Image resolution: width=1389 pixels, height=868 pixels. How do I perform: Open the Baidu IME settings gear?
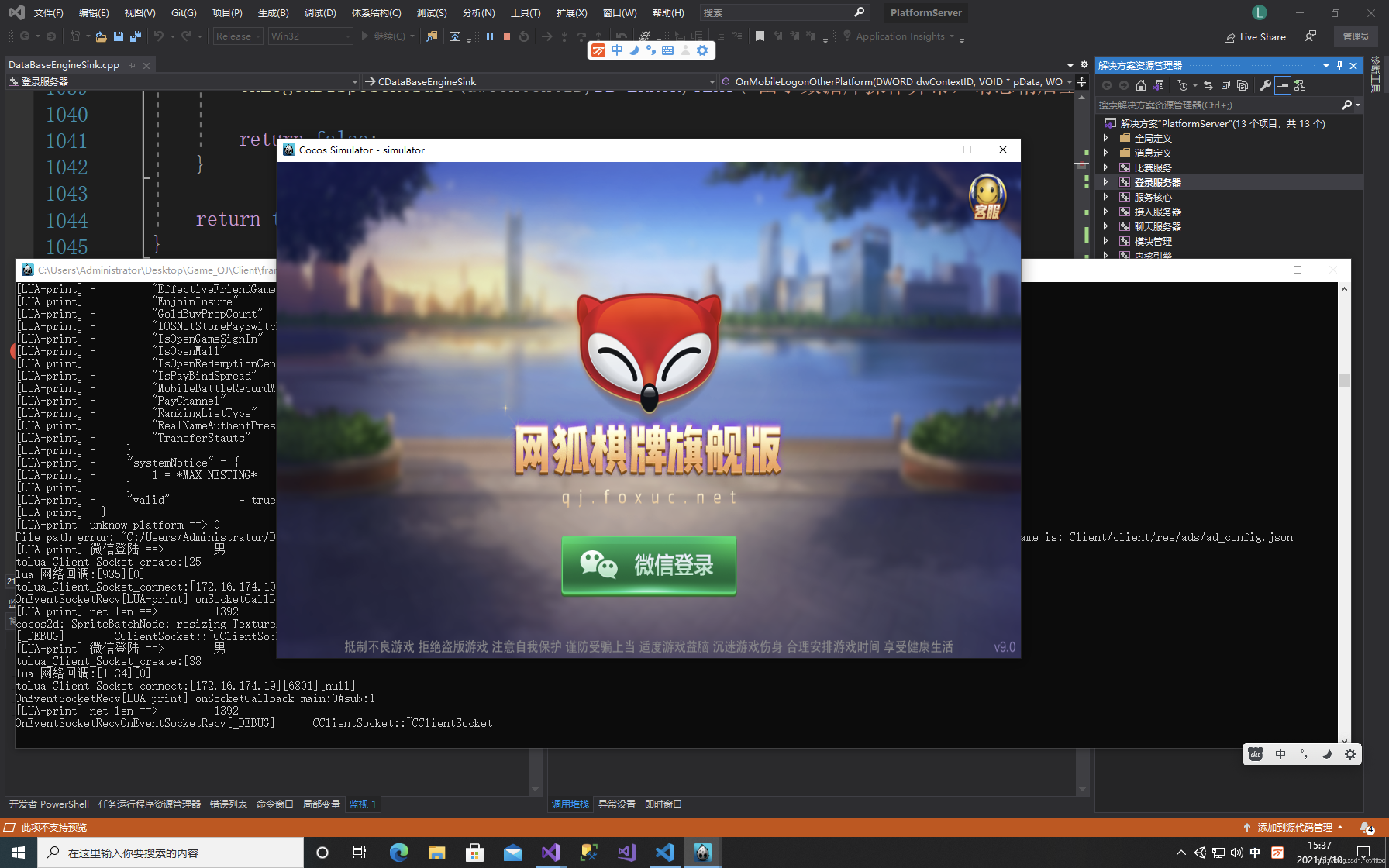[x=1350, y=754]
